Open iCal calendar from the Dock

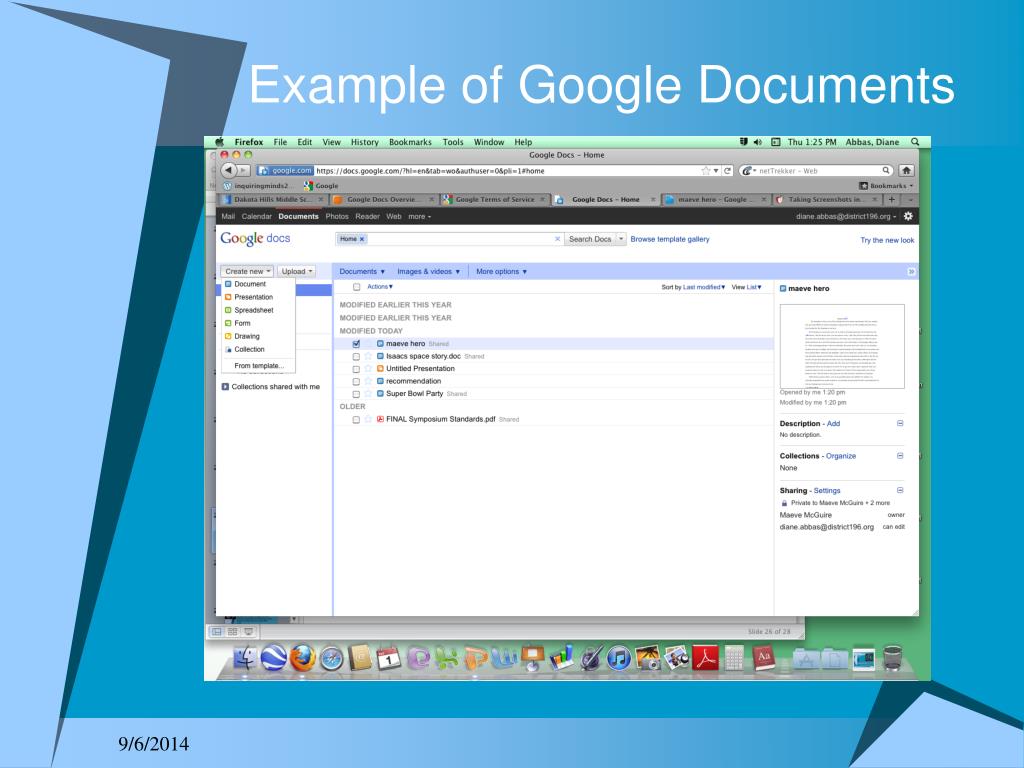pyautogui.click(x=388, y=658)
